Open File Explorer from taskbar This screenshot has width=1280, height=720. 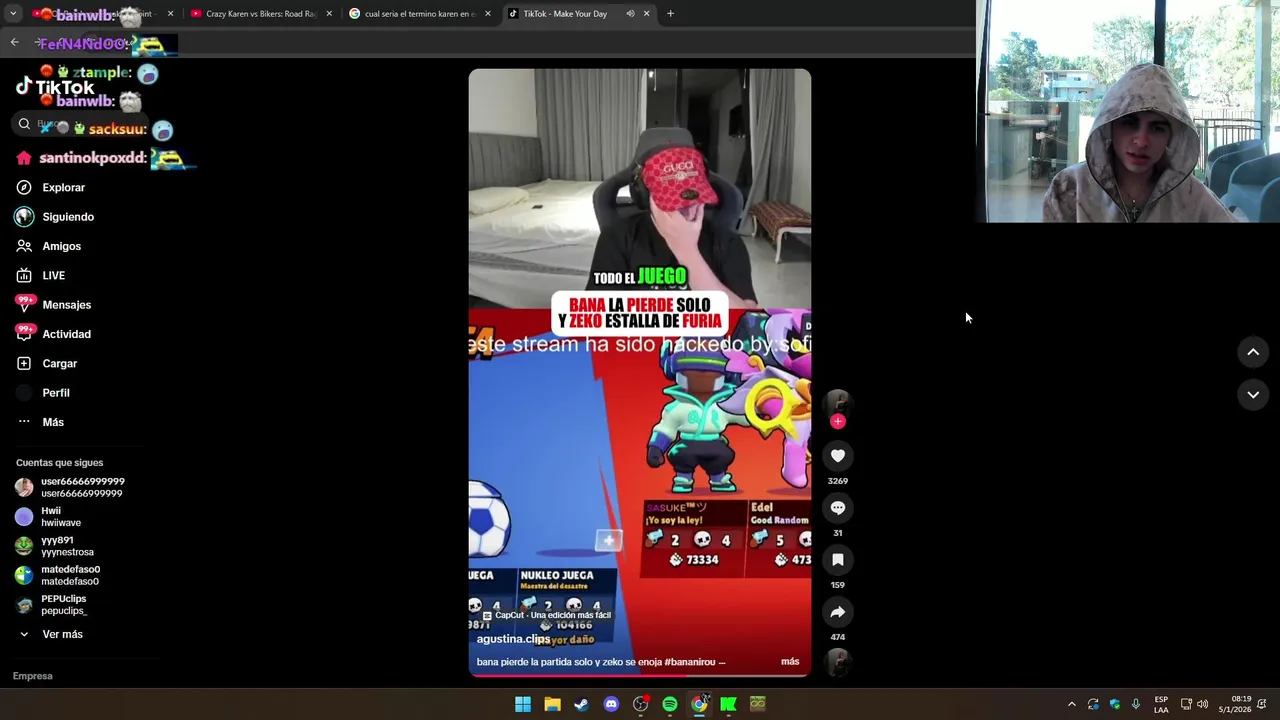tap(552, 704)
